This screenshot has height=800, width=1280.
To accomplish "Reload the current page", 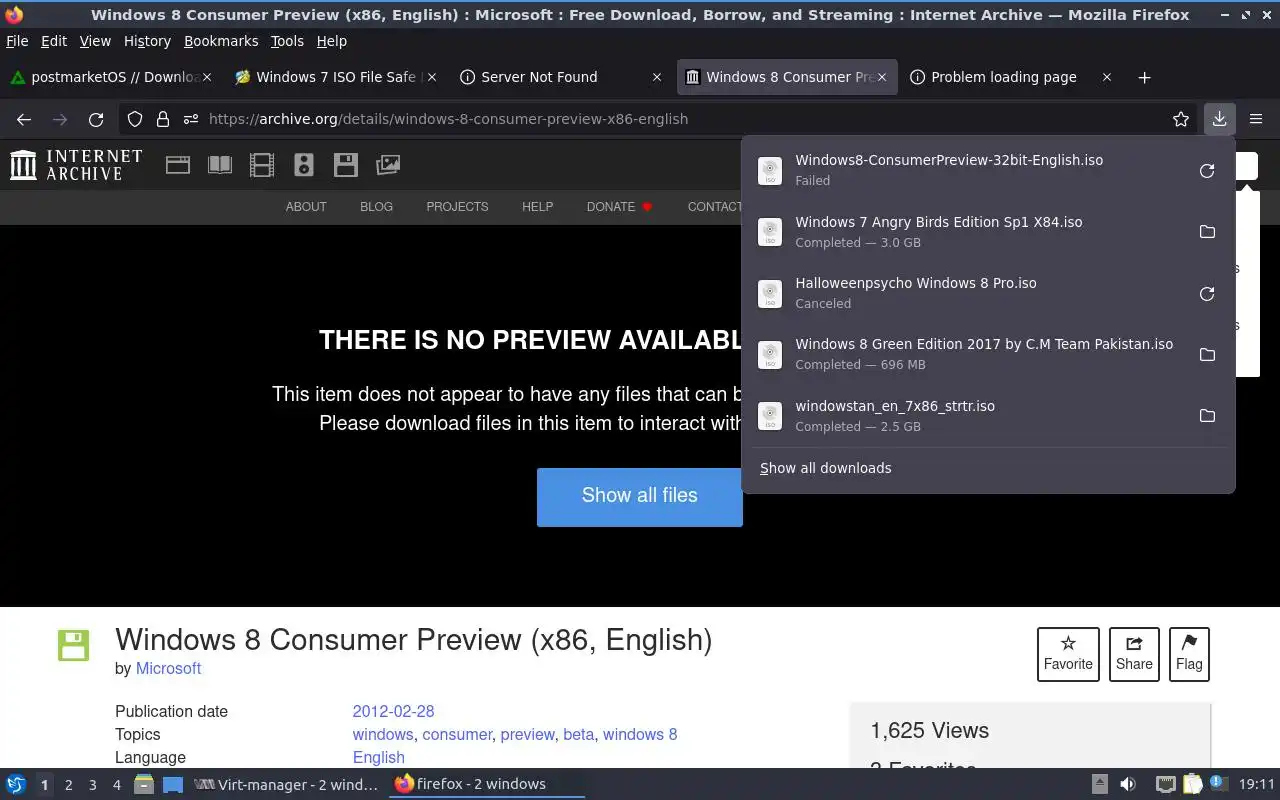I will (96, 119).
